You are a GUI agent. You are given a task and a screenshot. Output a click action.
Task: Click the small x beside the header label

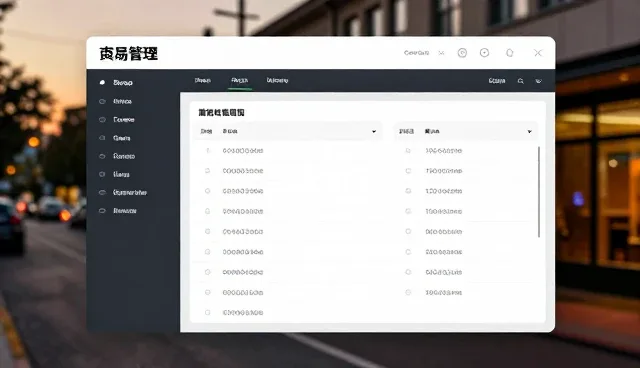[441, 53]
